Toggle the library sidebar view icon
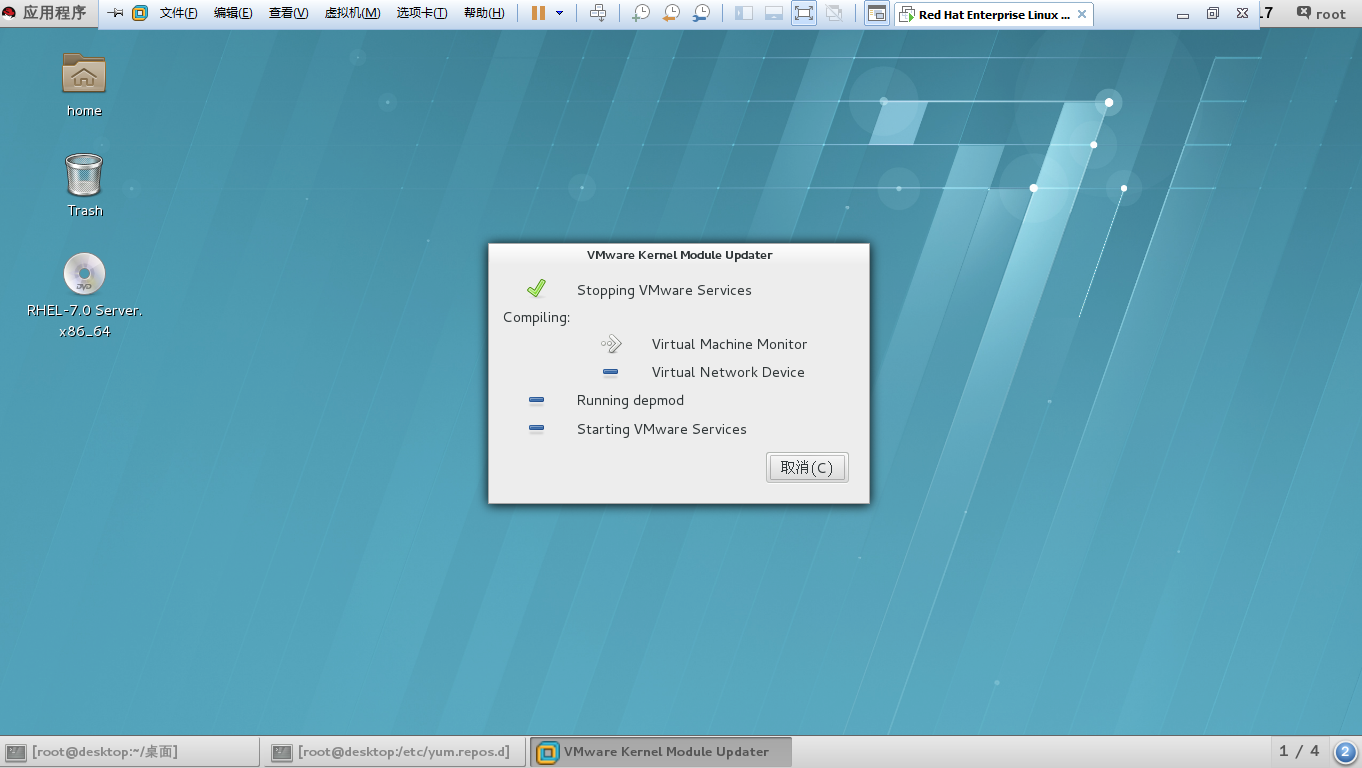This screenshot has width=1362, height=768. (x=744, y=13)
